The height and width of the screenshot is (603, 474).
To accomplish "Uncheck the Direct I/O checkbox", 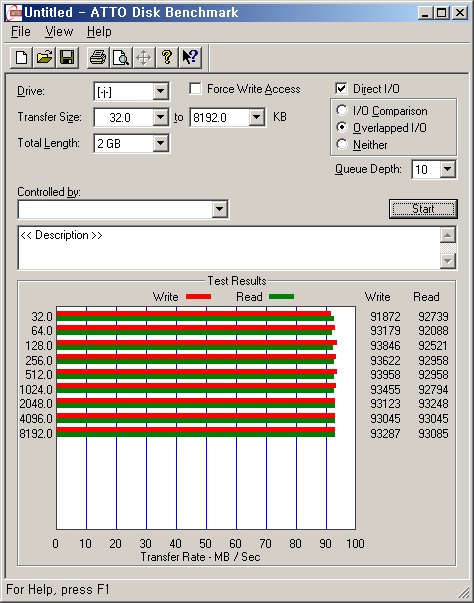I will pyautogui.click(x=341, y=89).
